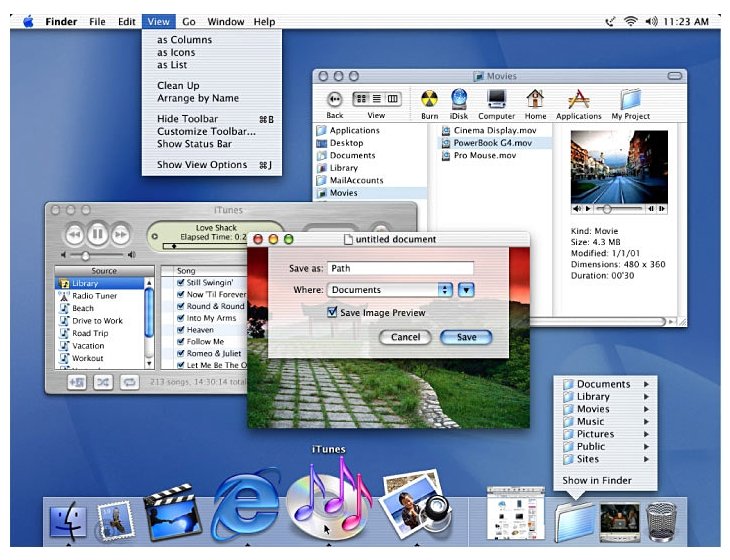Click the Wi-Fi status icon in menu bar
Viewport: 730px width, 560px height.
pos(631,21)
